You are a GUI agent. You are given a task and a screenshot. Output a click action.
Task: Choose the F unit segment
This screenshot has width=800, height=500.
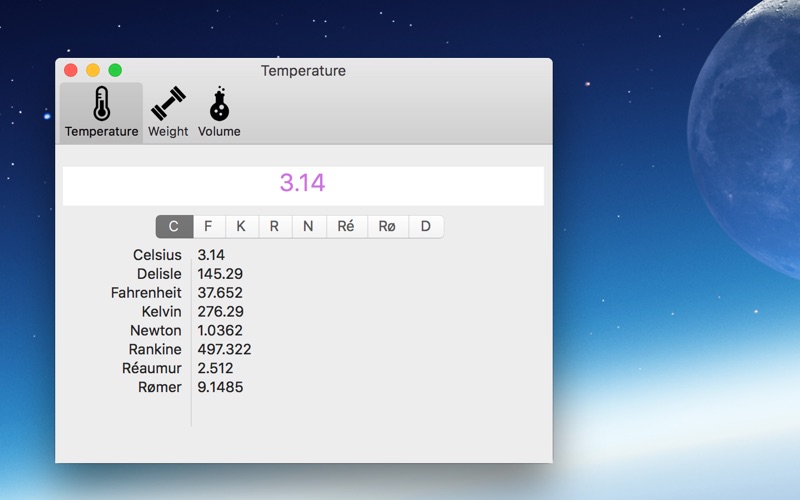(x=209, y=227)
